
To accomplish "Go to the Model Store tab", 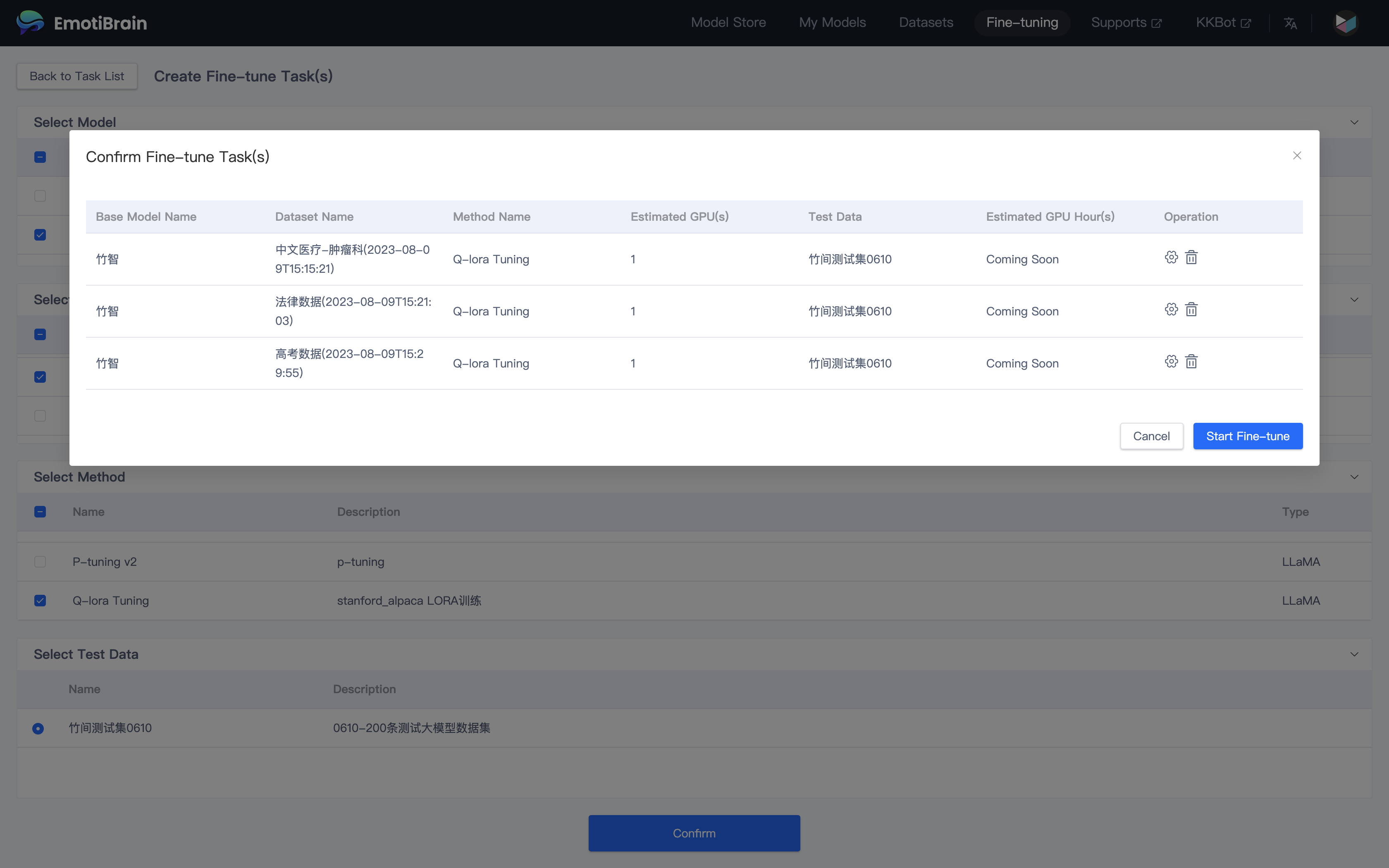I will [x=728, y=23].
